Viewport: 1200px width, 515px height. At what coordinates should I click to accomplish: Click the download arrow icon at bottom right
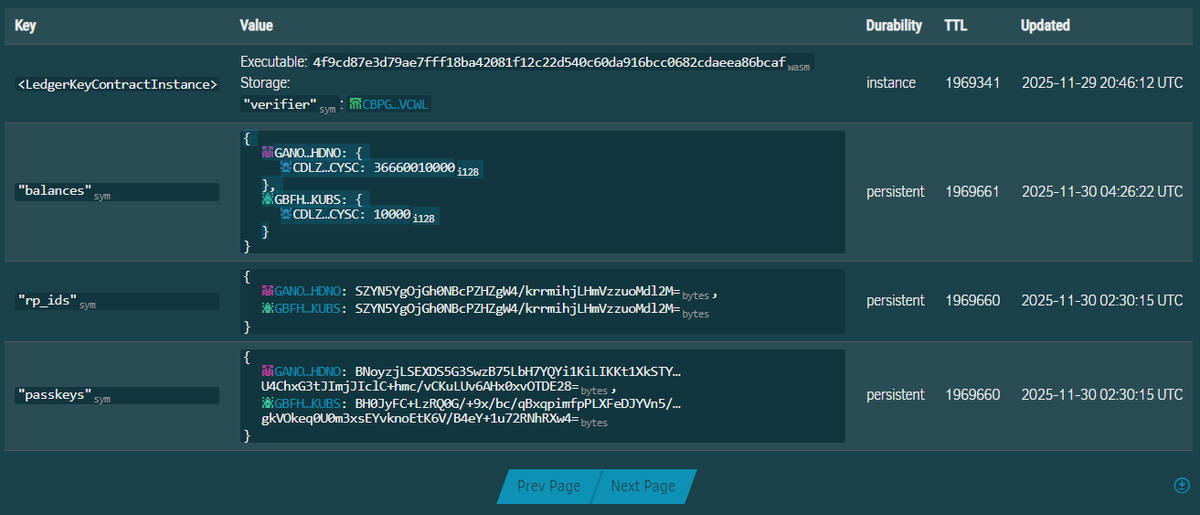[x=1180, y=485]
